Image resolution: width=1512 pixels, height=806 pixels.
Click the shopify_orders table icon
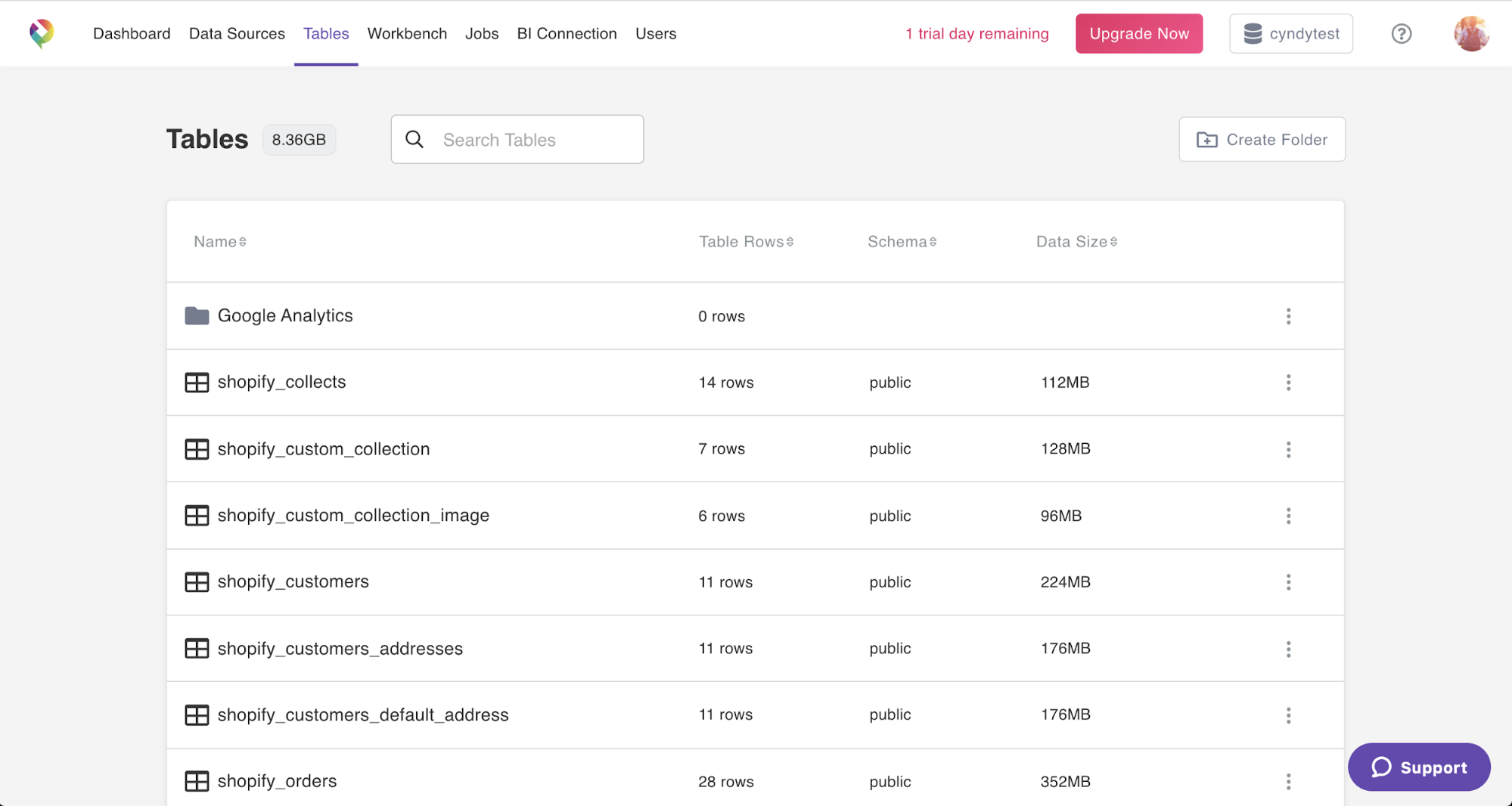point(197,782)
